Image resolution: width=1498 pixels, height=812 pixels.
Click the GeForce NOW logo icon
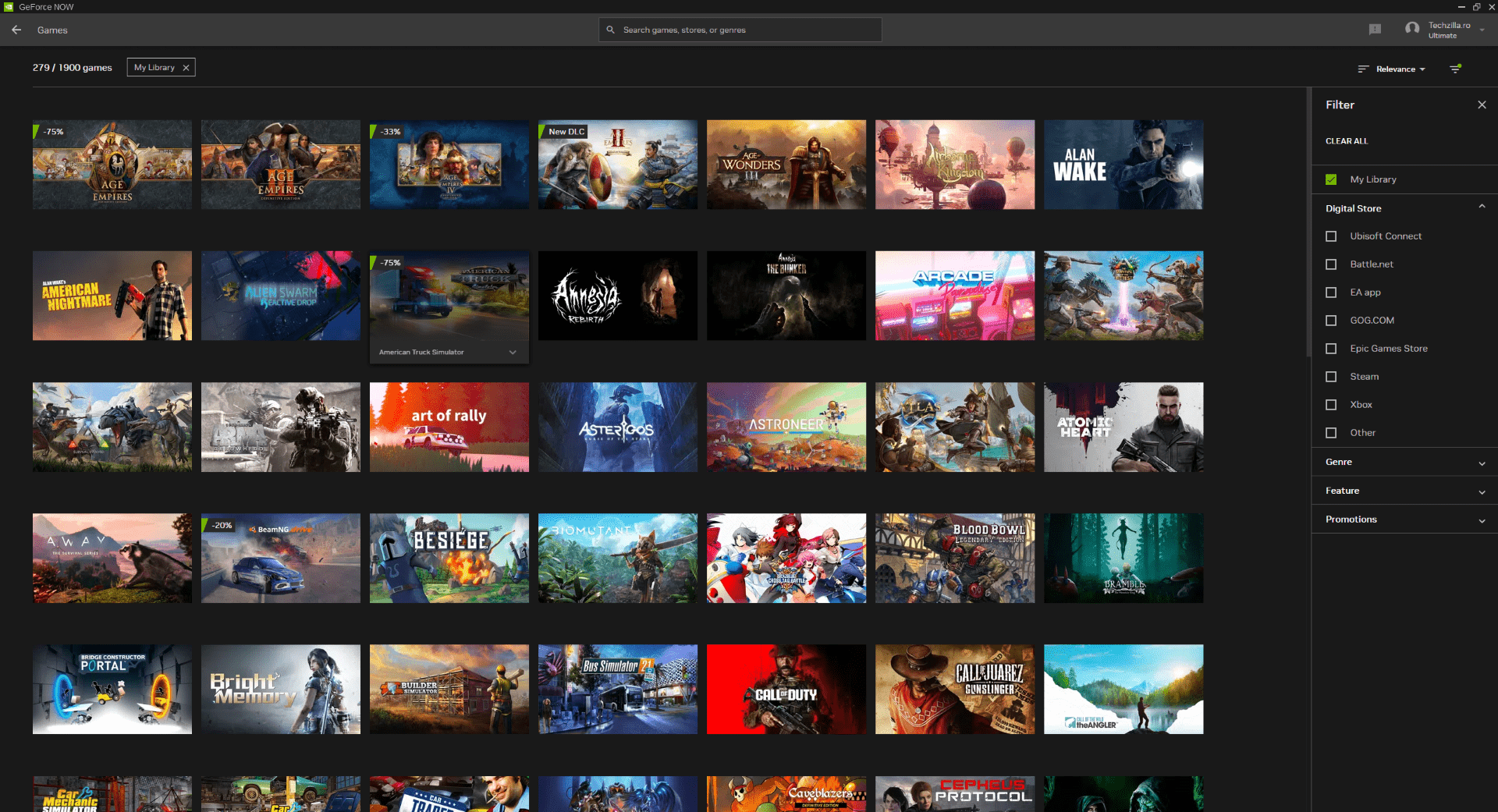[9, 6]
